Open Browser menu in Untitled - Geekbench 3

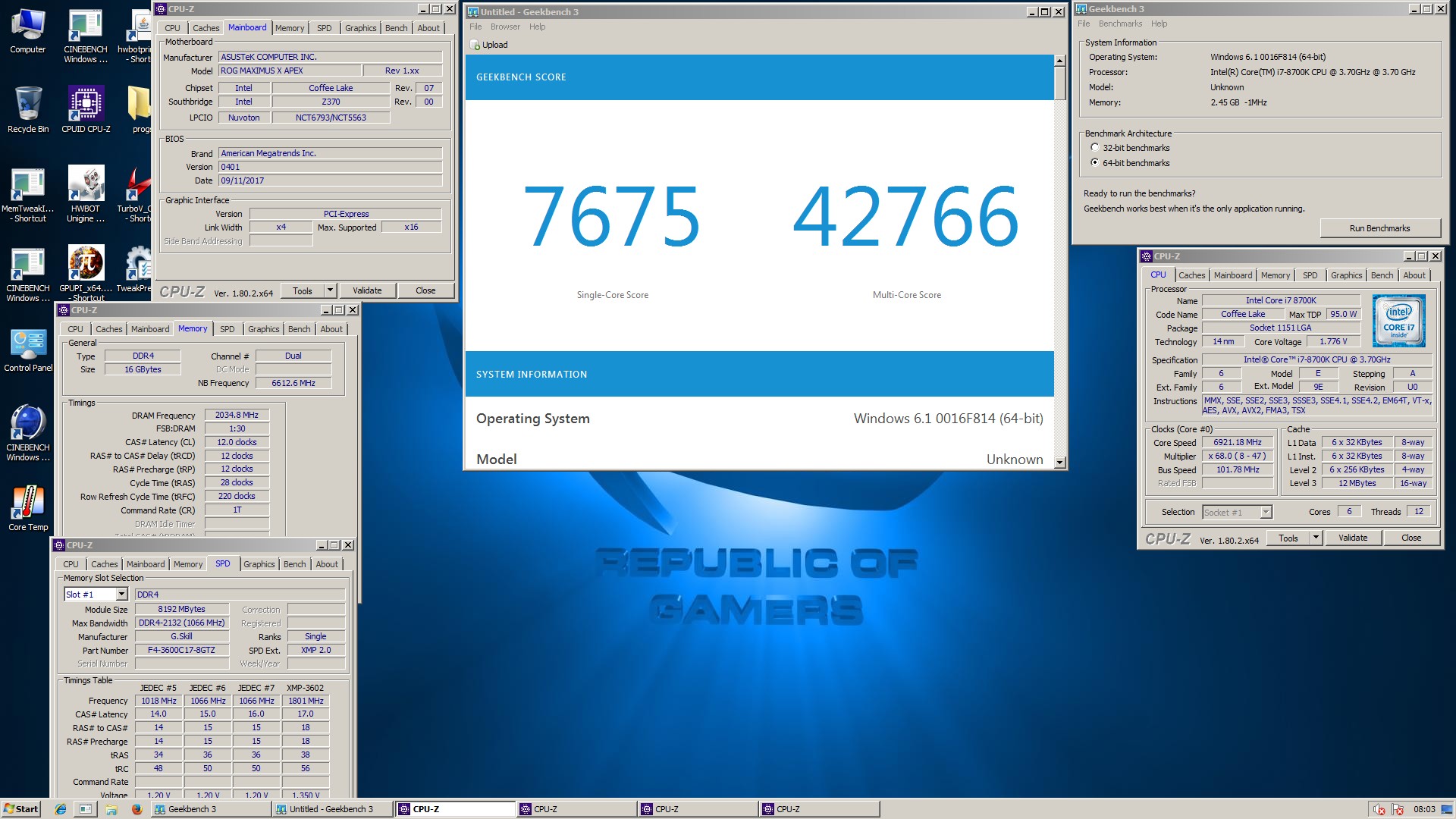pyautogui.click(x=505, y=27)
